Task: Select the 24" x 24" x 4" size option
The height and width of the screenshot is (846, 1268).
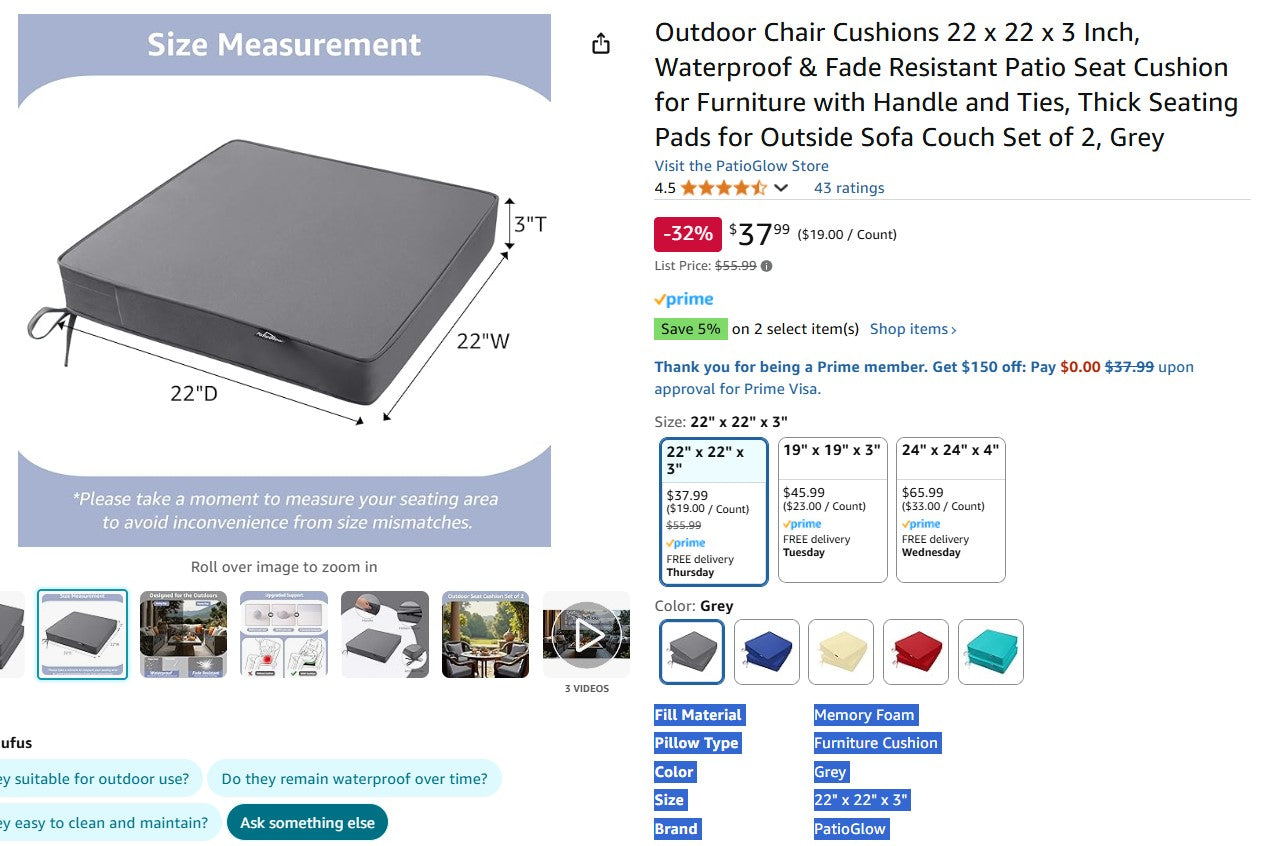Action: 950,509
